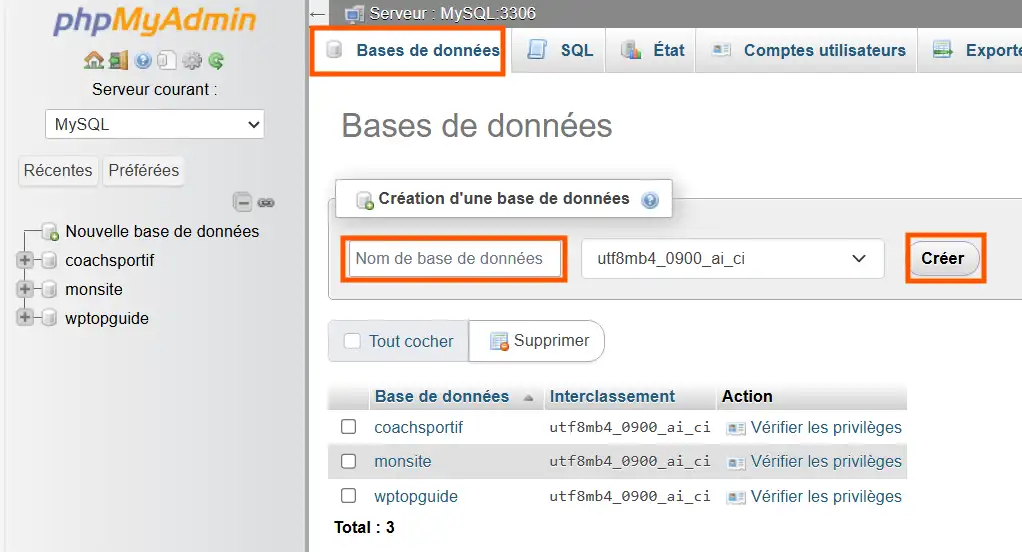Click the Total : 3 text

[364, 527]
